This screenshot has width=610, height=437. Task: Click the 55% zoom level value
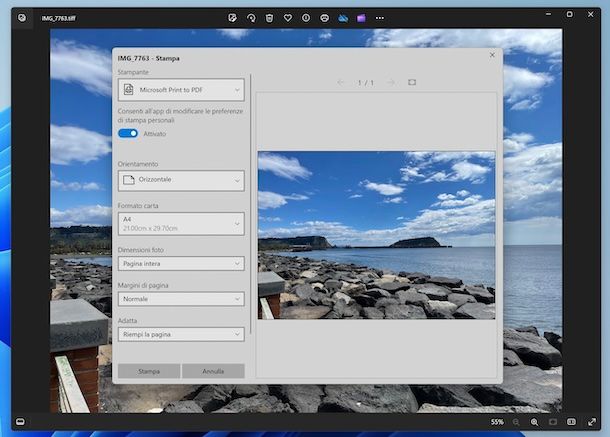(x=497, y=422)
